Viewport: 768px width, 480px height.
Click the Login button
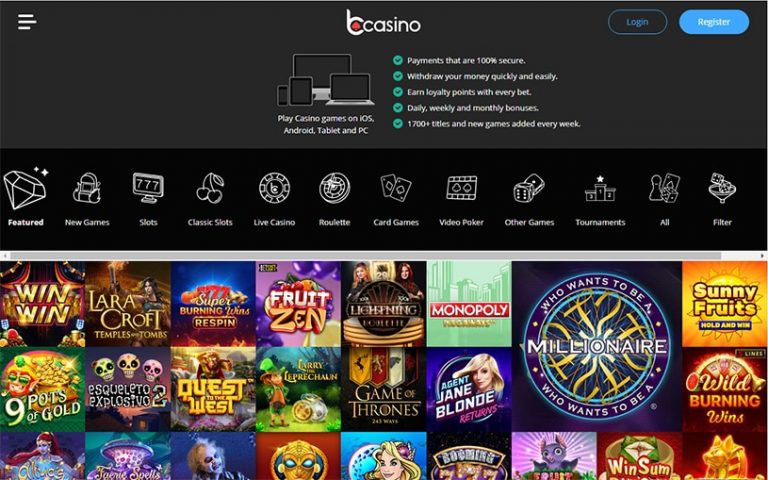(x=637, y=22)
